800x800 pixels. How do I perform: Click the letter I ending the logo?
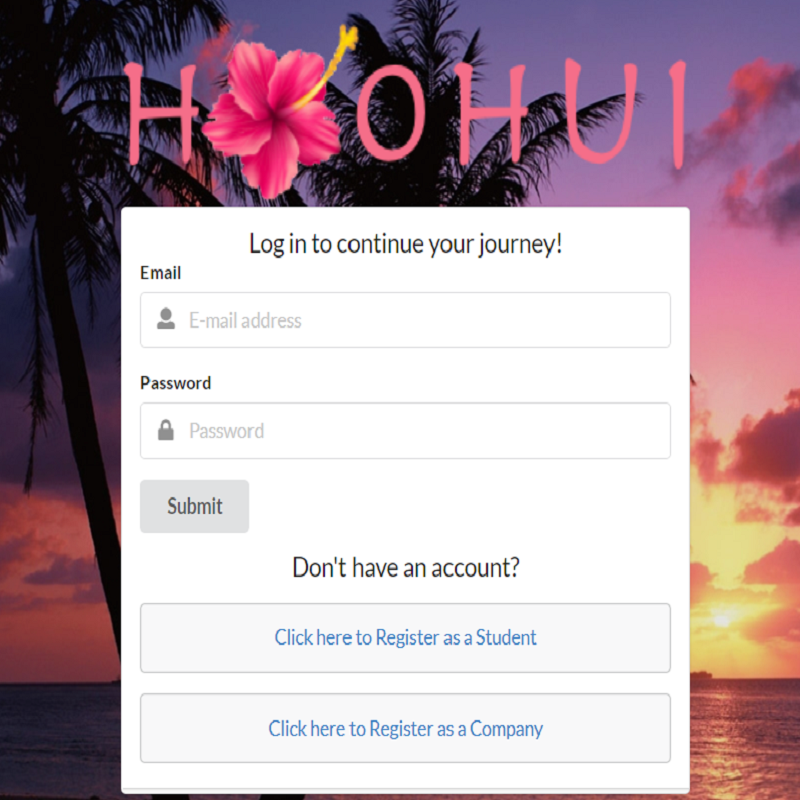pyautogui.click(x=678, y=114)
